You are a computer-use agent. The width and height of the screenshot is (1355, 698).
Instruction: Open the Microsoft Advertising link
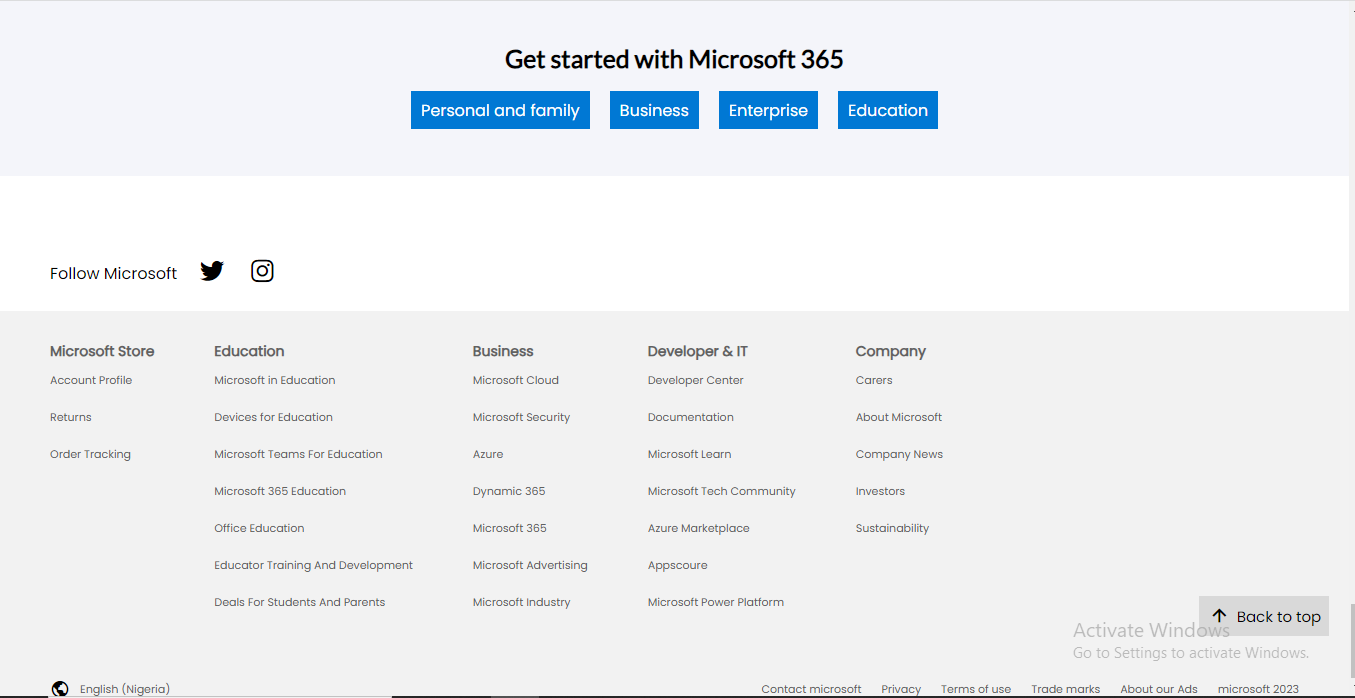point(530,565)
